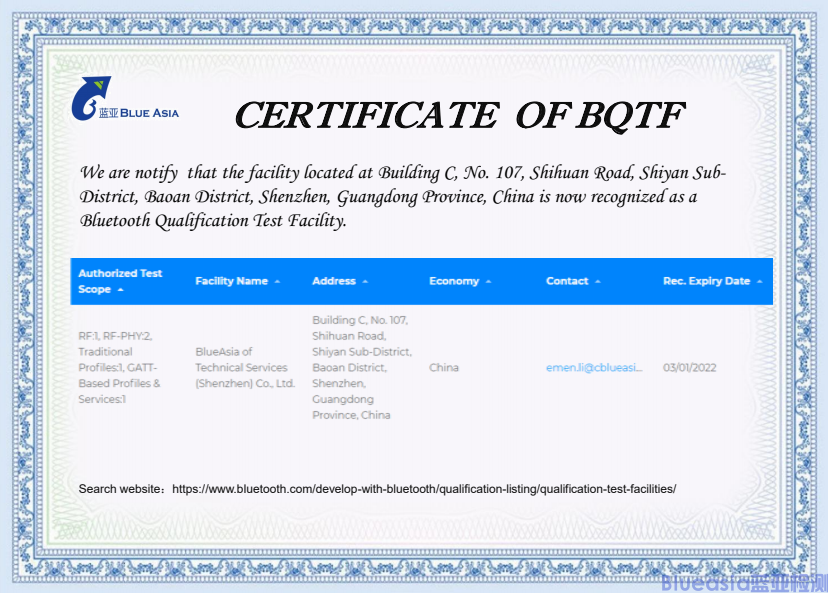828x593 pixels.
Task: Click the CERTIFICATE OF BQTF title
Action: [x=459, y=116]
